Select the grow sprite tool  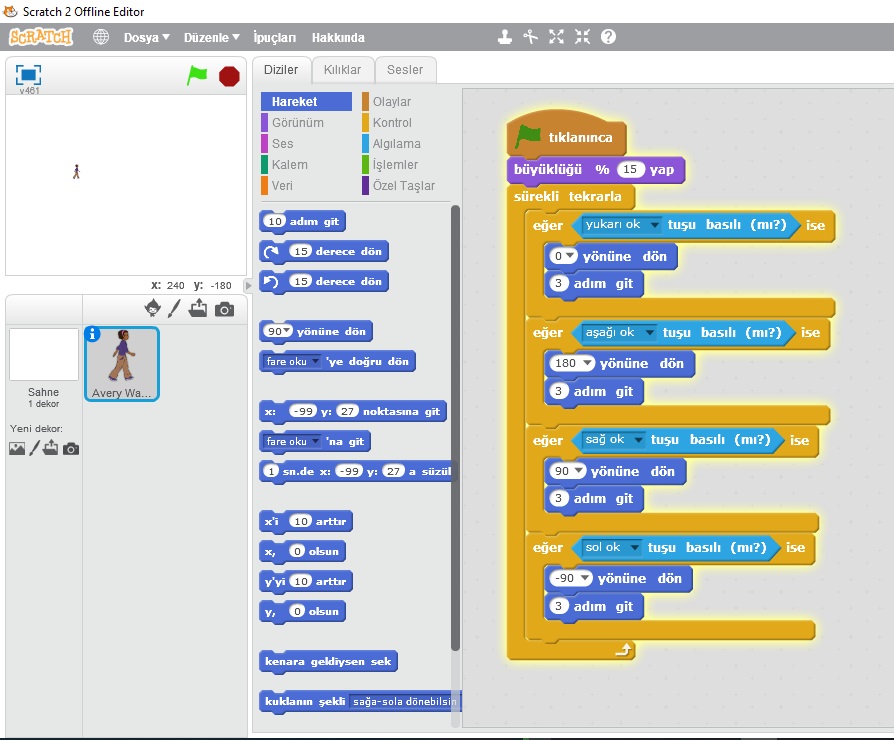click(556, 37)
